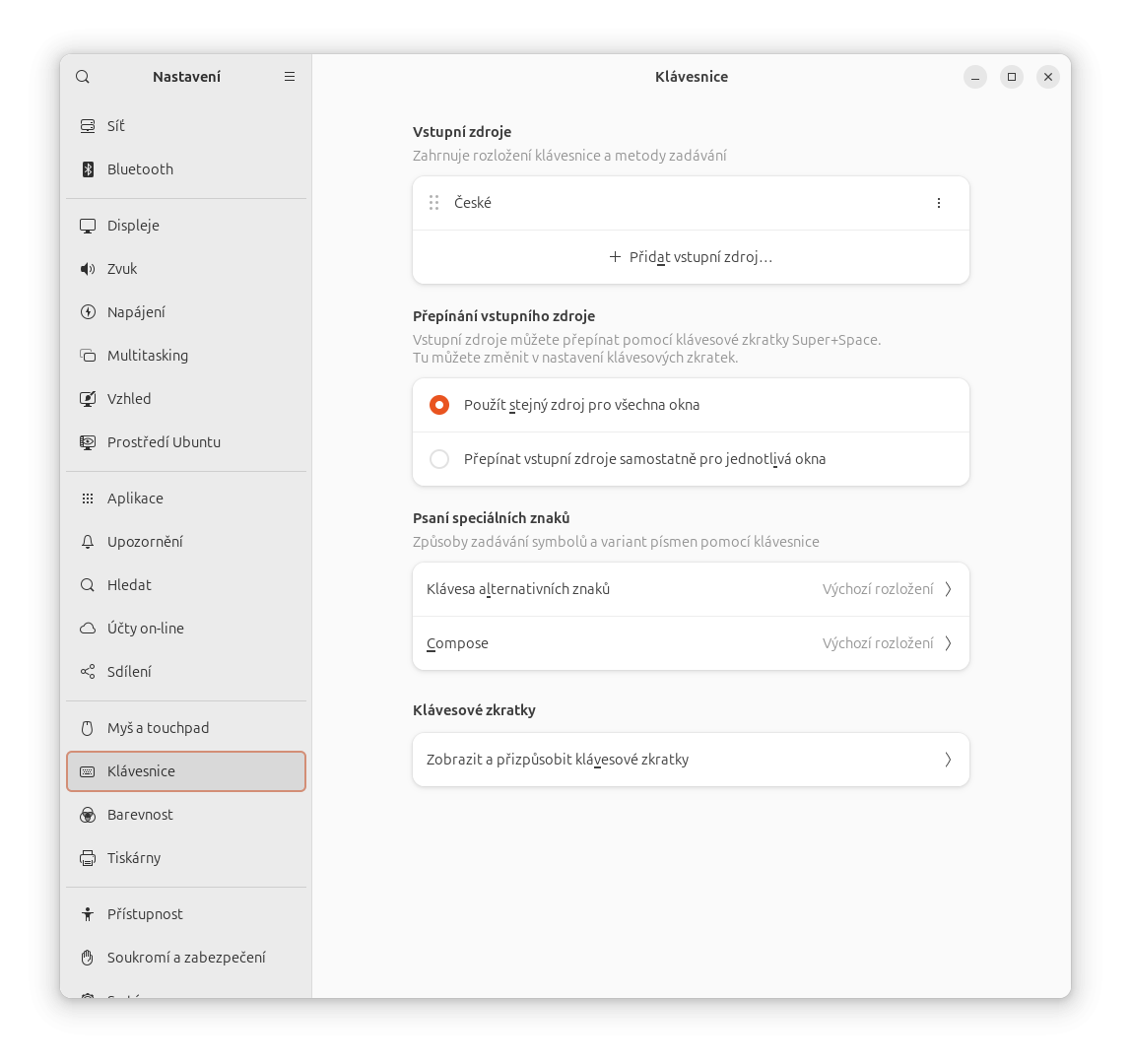Grab the drag handle beside České
This screenshot has width=1131, height=1064.
pyautogui.click(x=433, y=203)
